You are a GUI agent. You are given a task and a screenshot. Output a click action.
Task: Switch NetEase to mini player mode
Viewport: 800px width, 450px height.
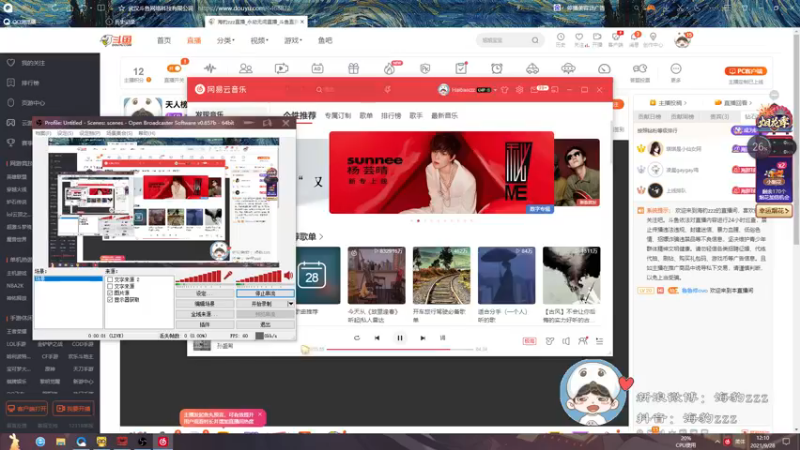click(x=555, y=90)
